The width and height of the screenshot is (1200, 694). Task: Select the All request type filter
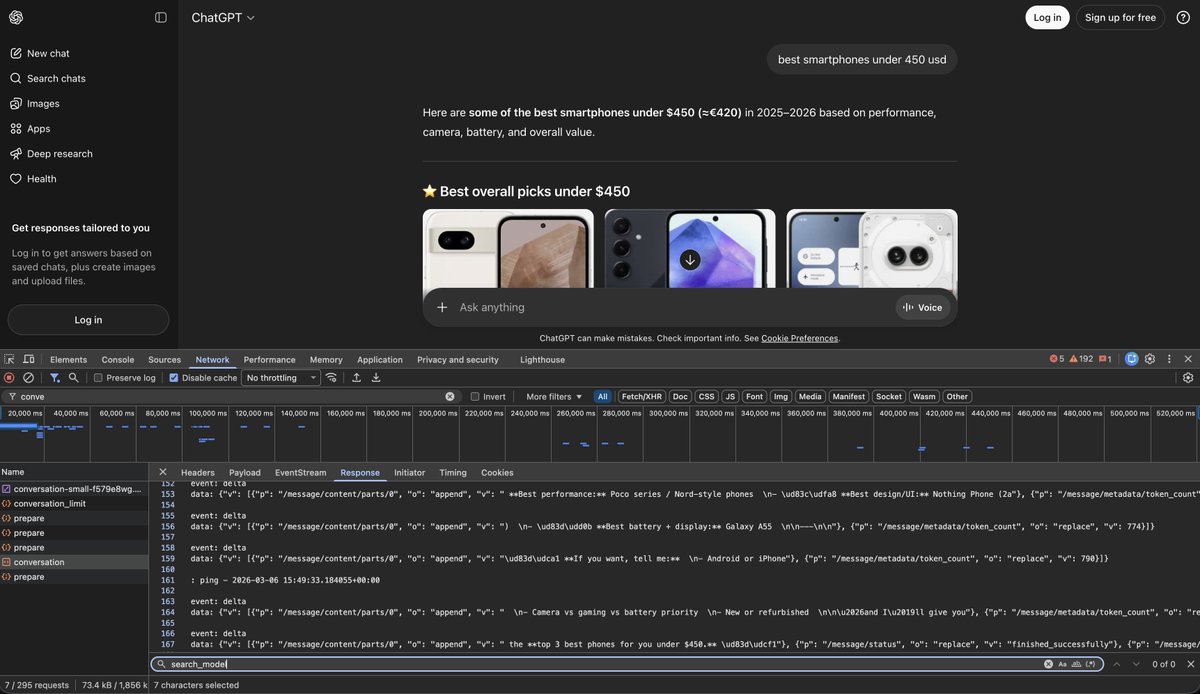point(603,397)
